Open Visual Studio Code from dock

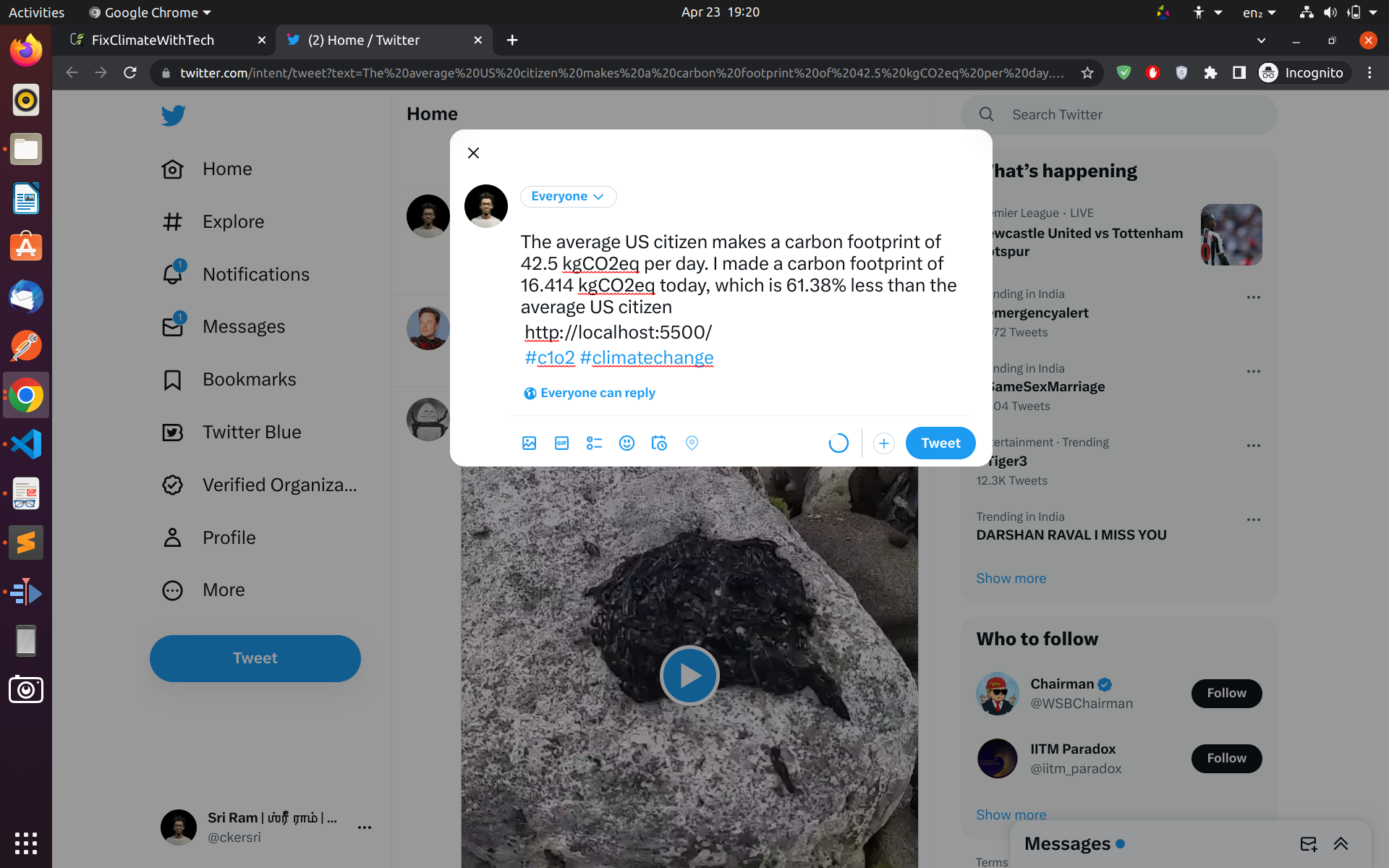tap(26, 444)
